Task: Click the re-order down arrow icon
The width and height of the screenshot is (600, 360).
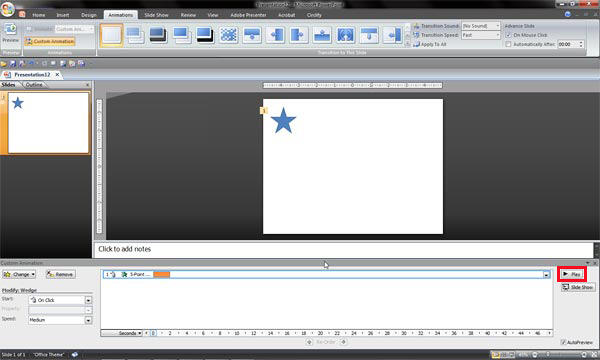Action: [344, 342]
